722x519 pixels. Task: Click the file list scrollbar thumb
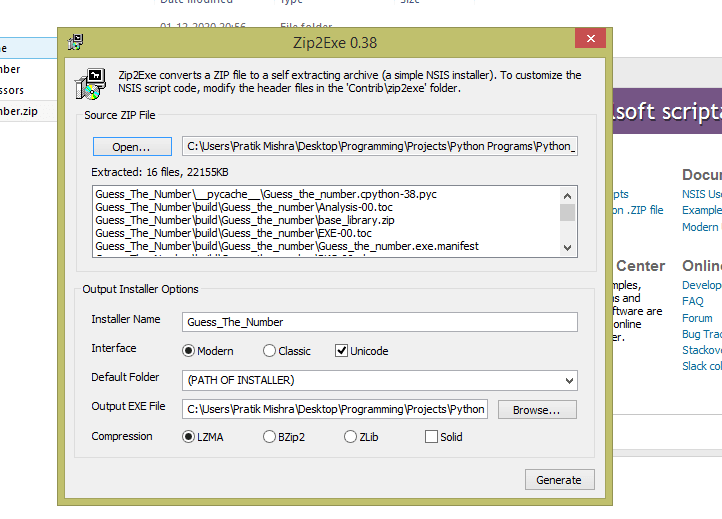(x=567, y=213)
